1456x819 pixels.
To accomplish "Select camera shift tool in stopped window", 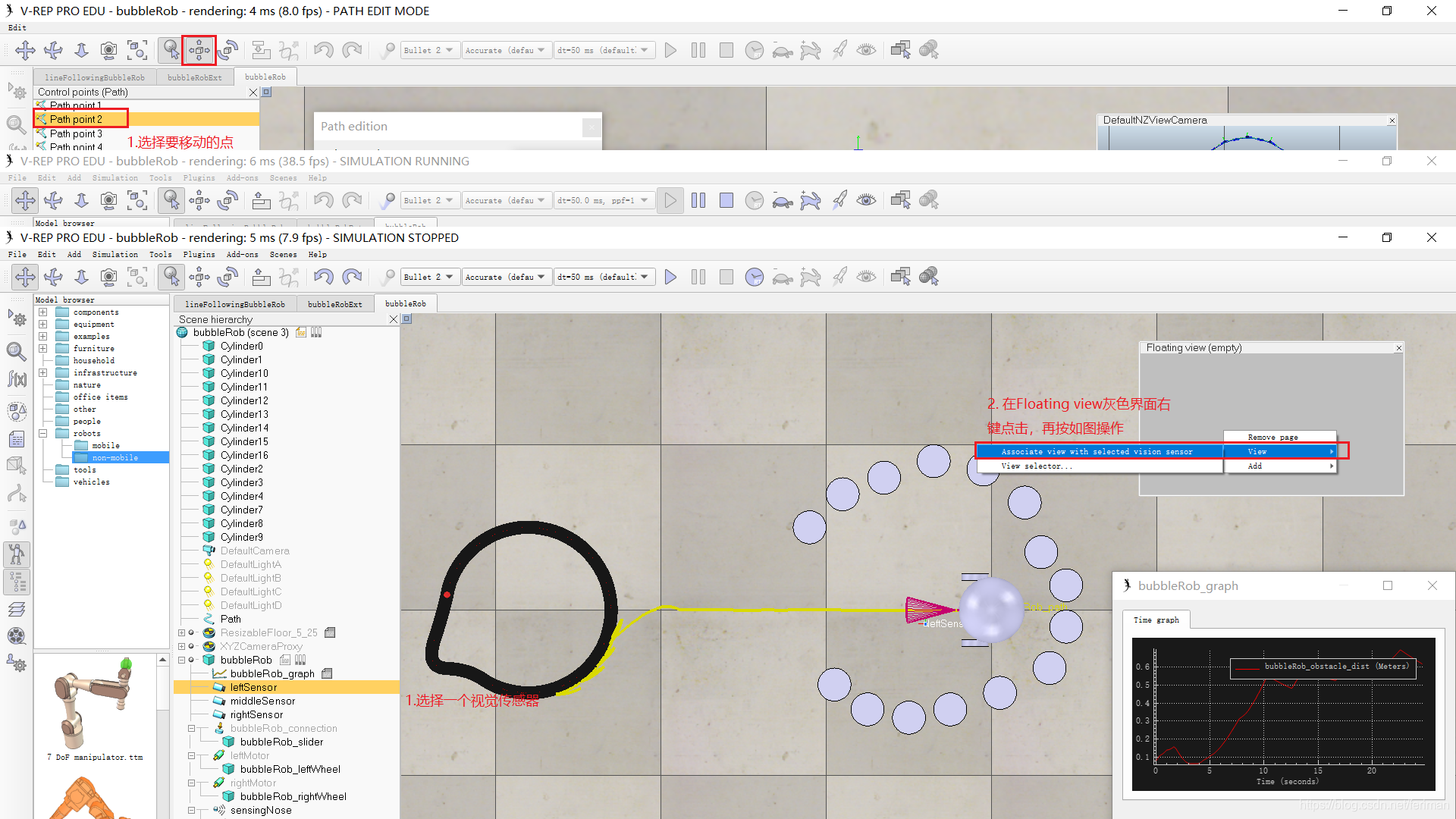I will pos(81,277).
